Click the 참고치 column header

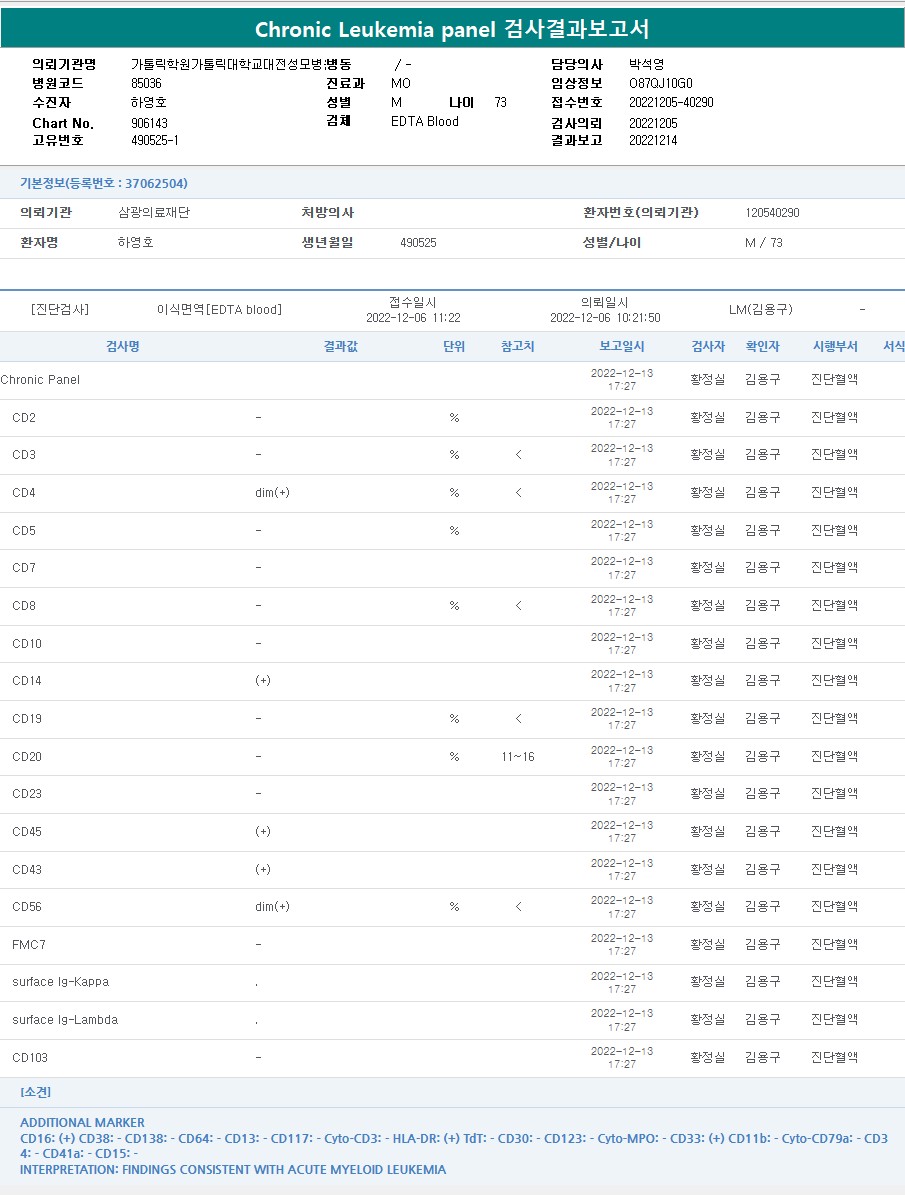click(518, 346)
